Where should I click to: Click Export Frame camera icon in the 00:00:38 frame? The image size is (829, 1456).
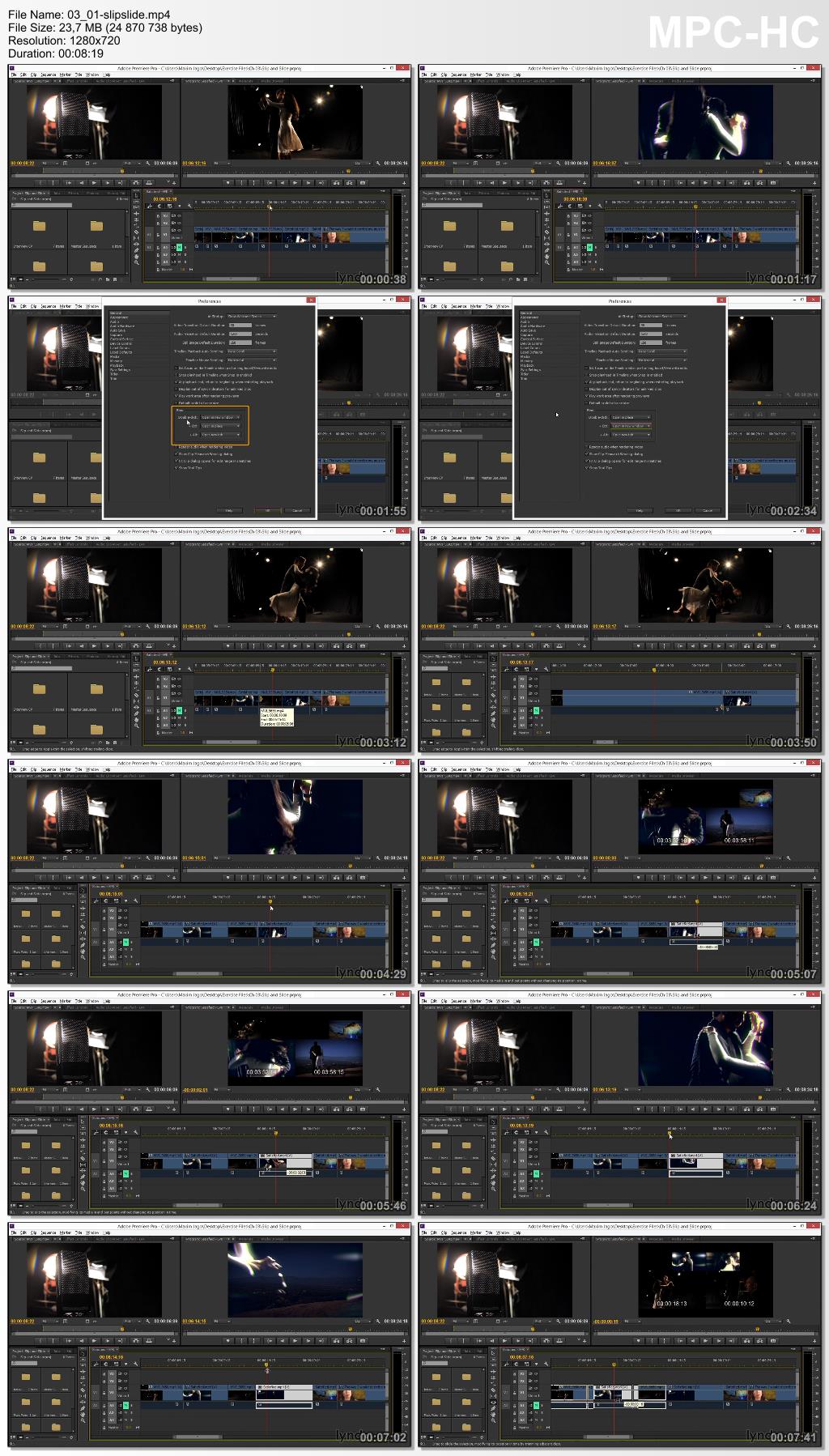363,183
